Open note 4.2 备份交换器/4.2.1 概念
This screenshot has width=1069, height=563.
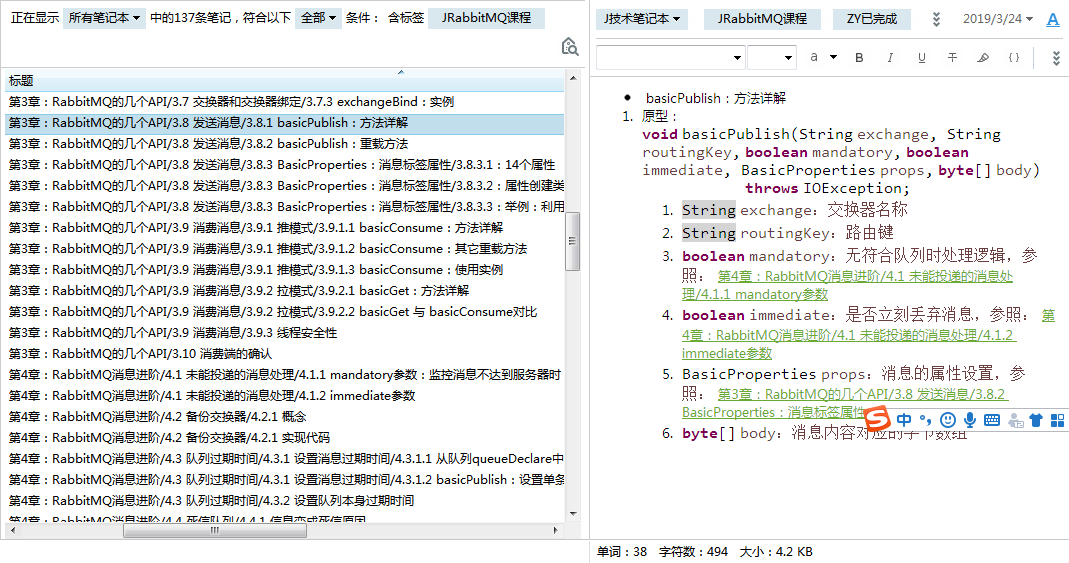pyautogui.click(x=284, y=417)
